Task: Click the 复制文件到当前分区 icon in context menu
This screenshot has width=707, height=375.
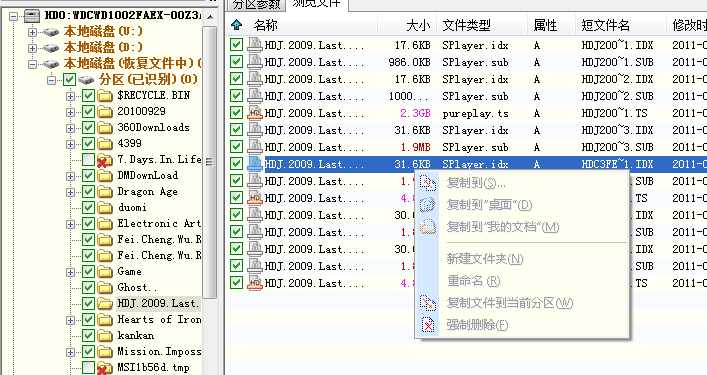Action: [x=427, y=302]
